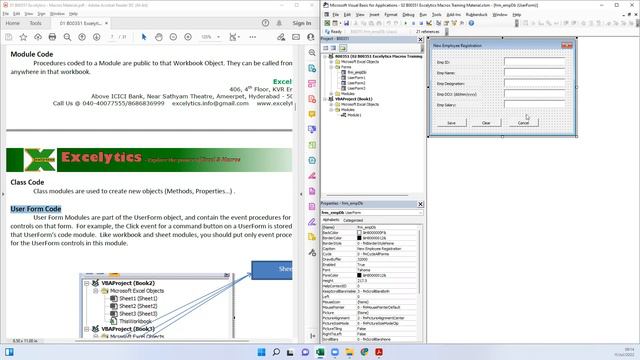Open Adobe Acrobat from the taskbar

[379, 352]
